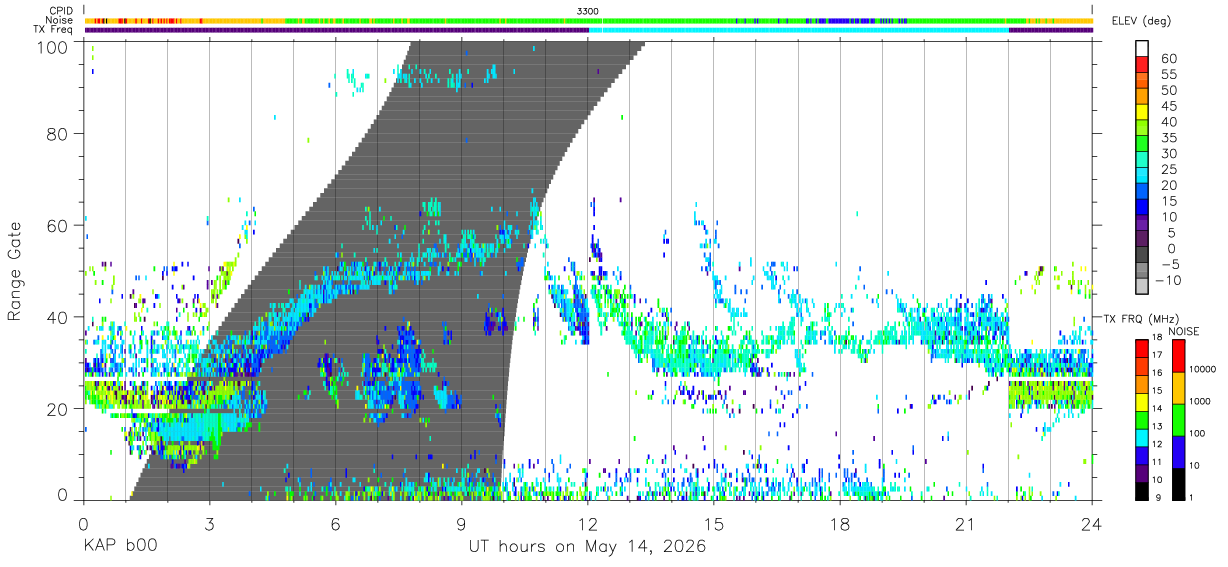1228x567 pixels.
Task: Click the x-axis tick label 6
Action: point(335,524)
